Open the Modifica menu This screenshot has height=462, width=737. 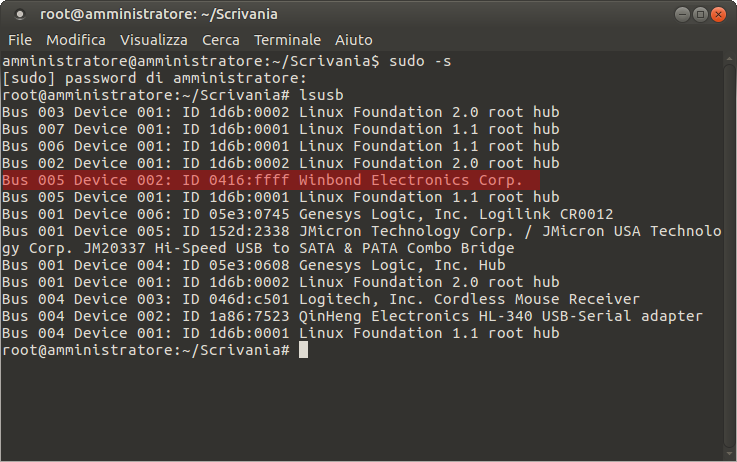(x=76, y=40)
